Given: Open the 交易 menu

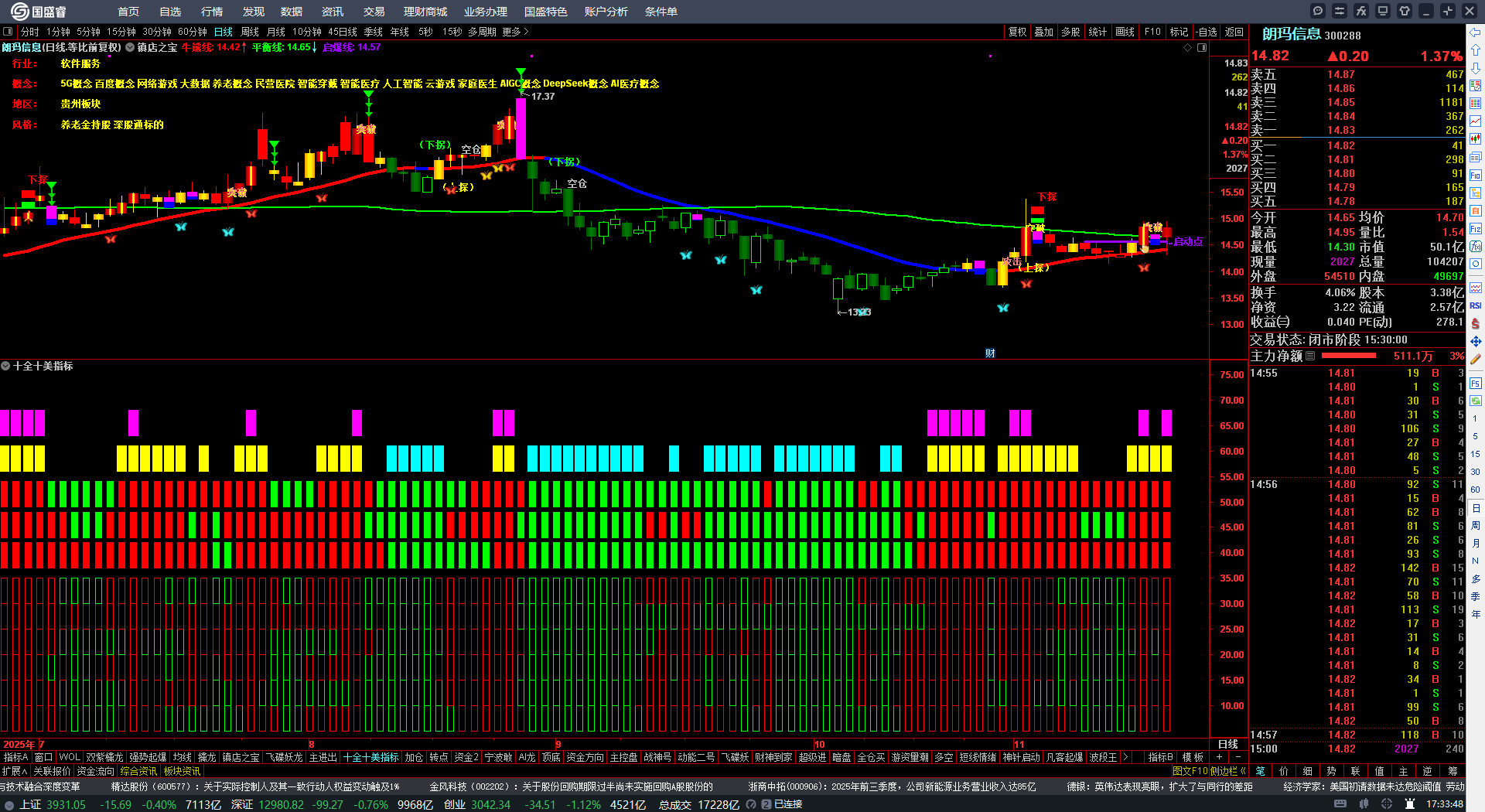Looking at the screenshot, I should click(374, 12).
